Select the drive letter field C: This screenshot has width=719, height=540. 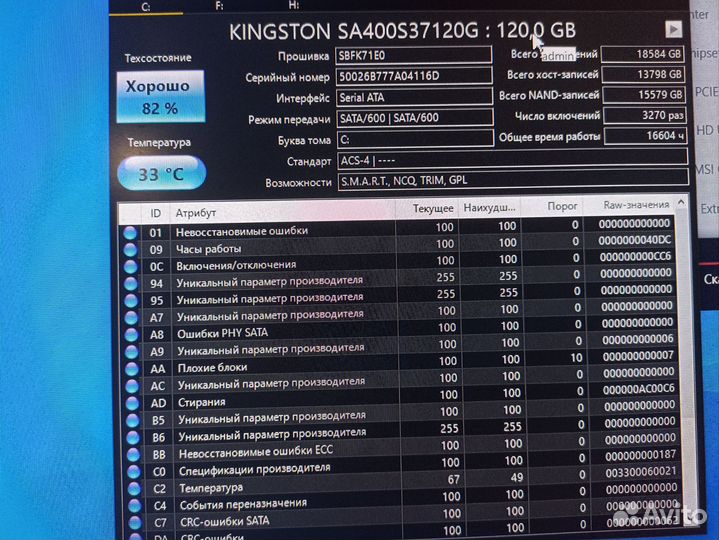click(415, 139)
